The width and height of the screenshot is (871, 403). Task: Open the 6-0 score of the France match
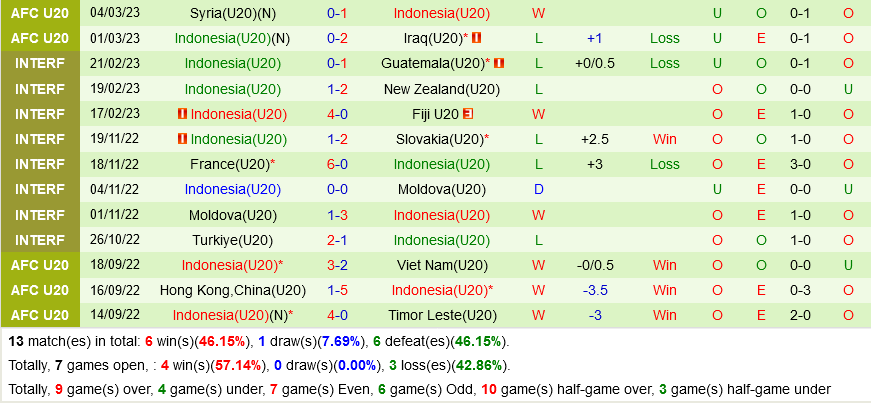click(x=337, y=164)
